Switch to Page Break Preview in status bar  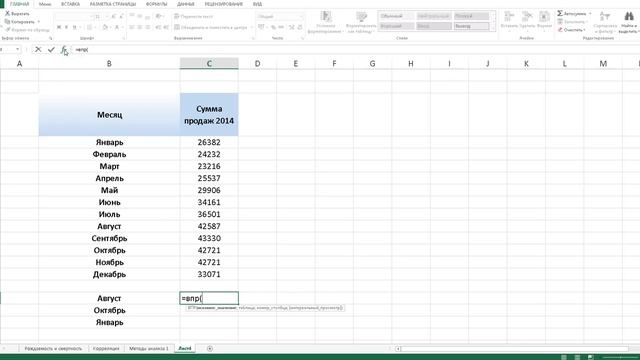590,357
